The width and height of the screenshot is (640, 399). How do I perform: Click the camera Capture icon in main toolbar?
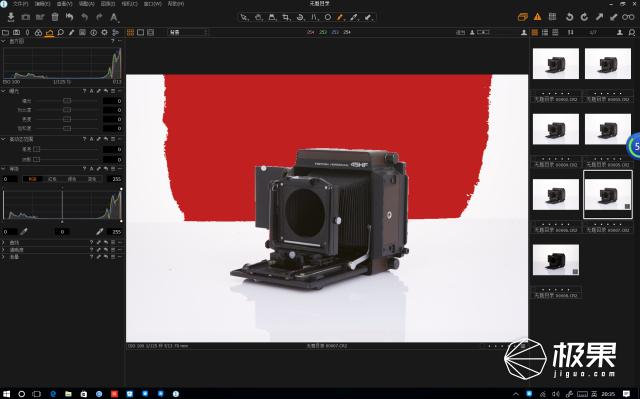26,17
